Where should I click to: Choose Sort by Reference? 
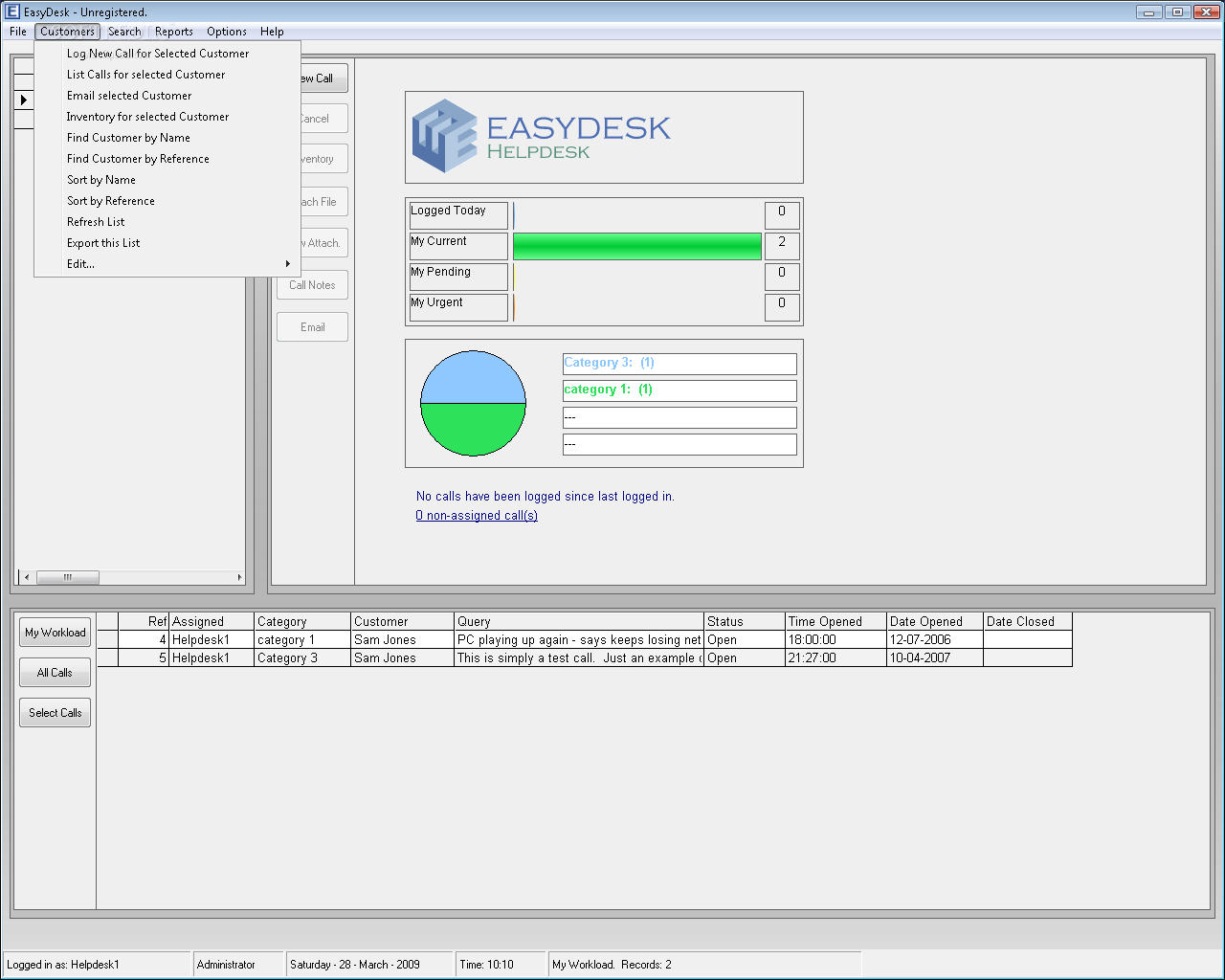click(167, 201)
